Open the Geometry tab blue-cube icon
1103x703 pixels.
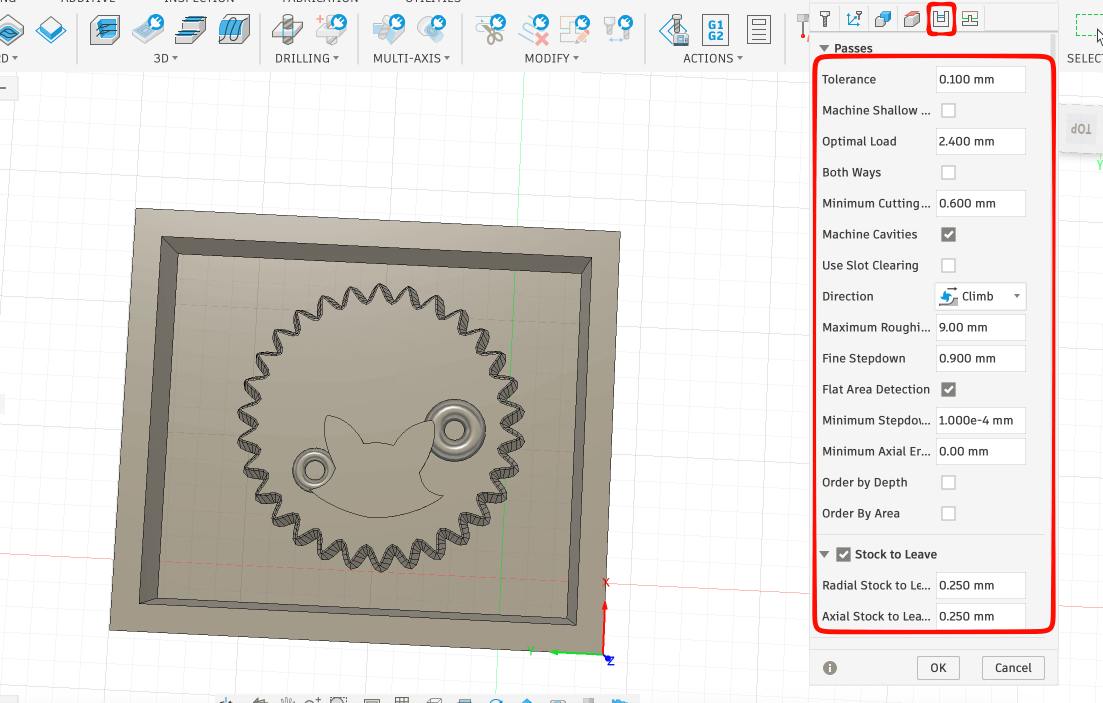[883, 19]
